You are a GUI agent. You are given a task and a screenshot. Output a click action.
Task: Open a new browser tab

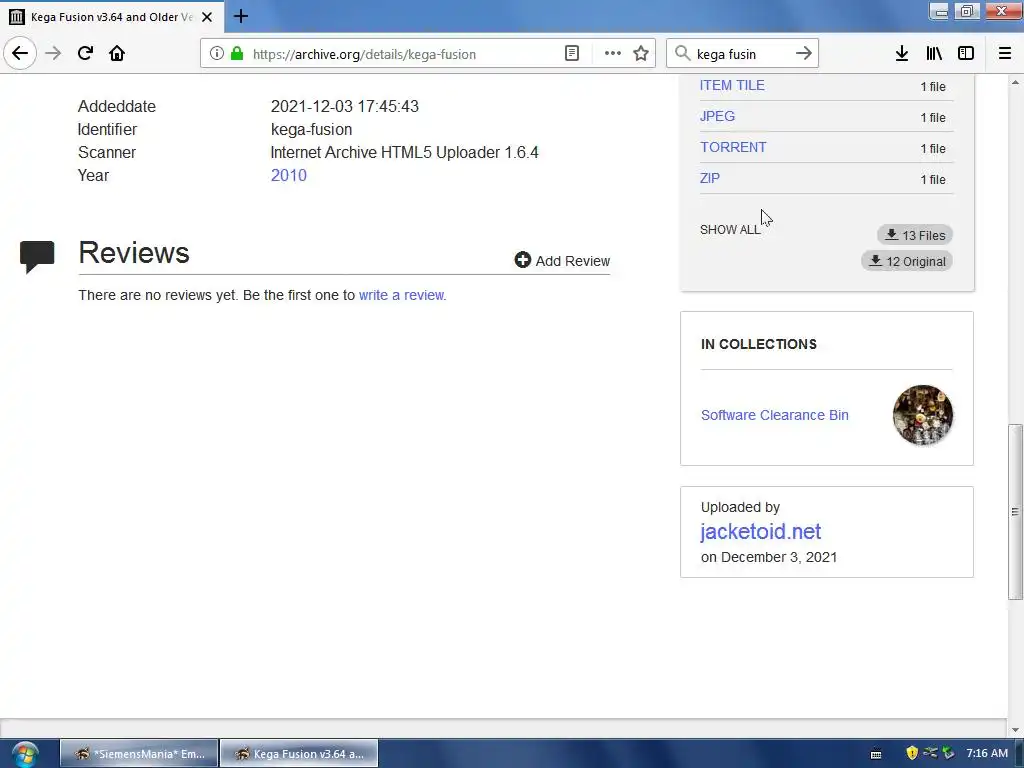point(240,16)
